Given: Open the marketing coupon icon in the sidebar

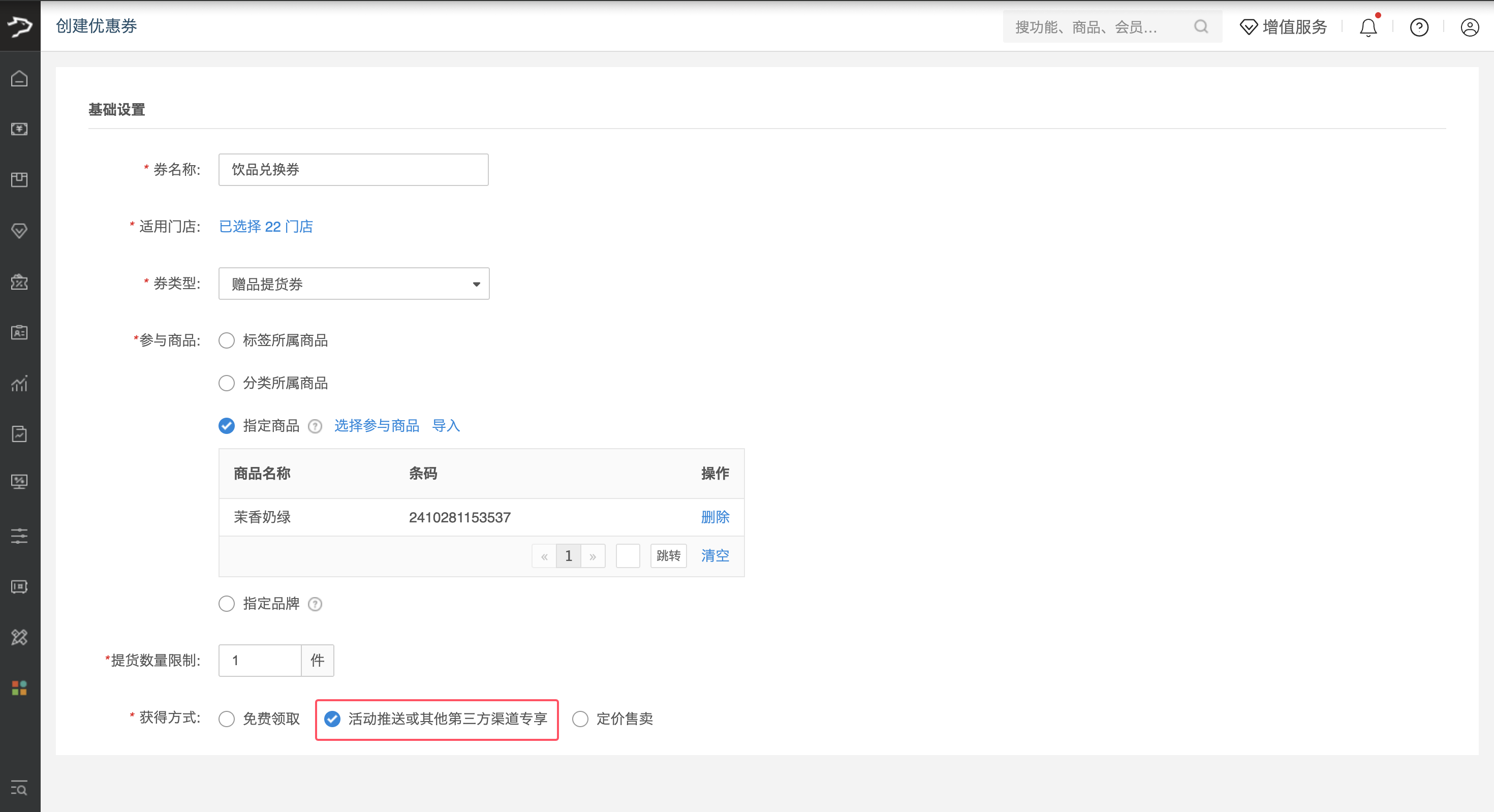Looking at the screenshot, I should coord(20,282).
